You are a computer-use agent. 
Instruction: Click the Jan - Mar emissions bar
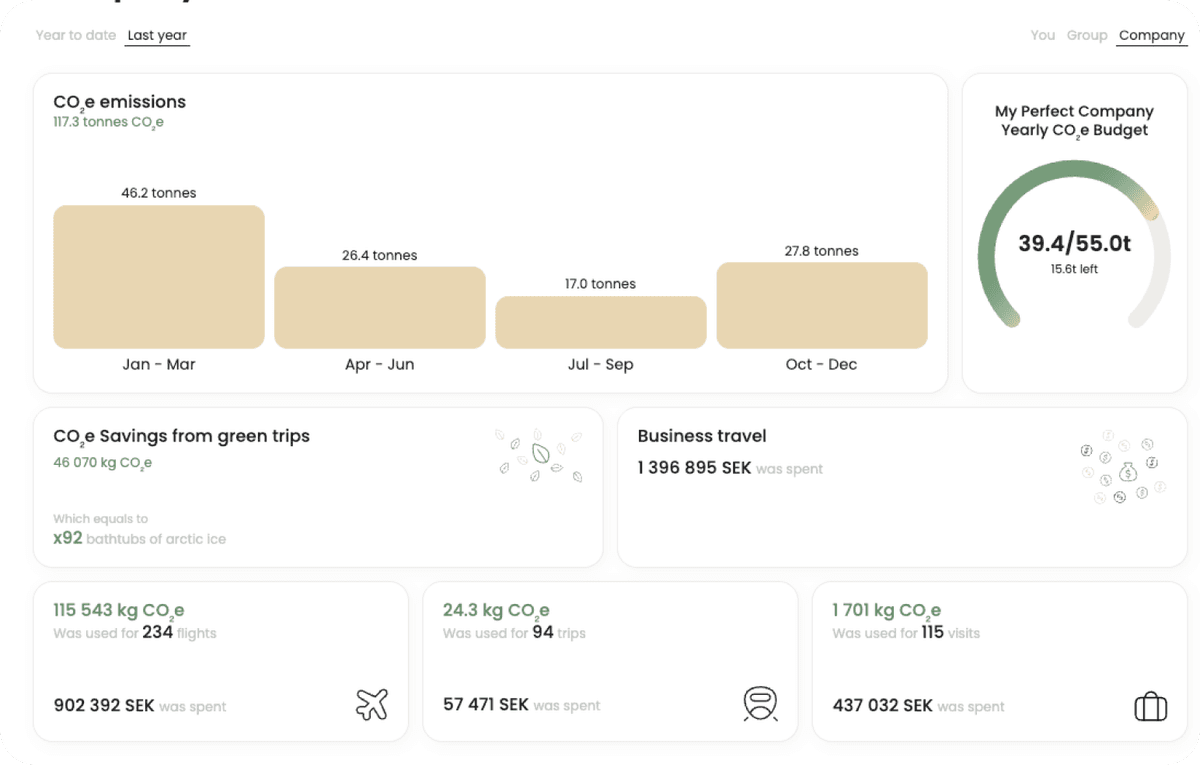click(159, 277)
